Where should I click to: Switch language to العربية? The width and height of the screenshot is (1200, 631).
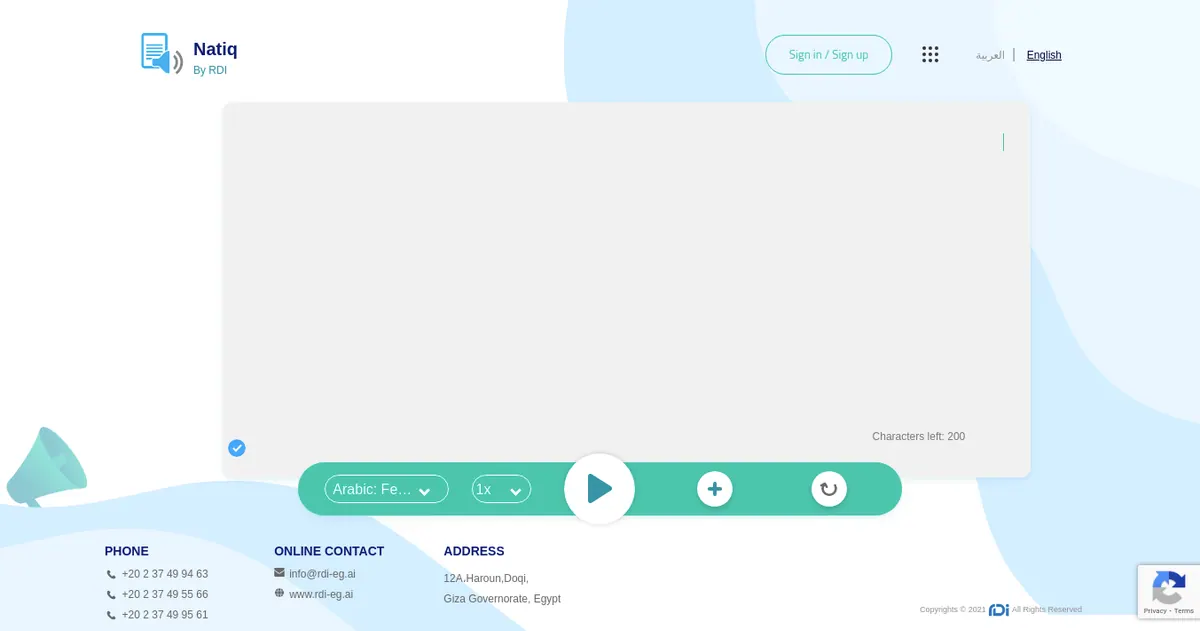(x=990, y=55)
